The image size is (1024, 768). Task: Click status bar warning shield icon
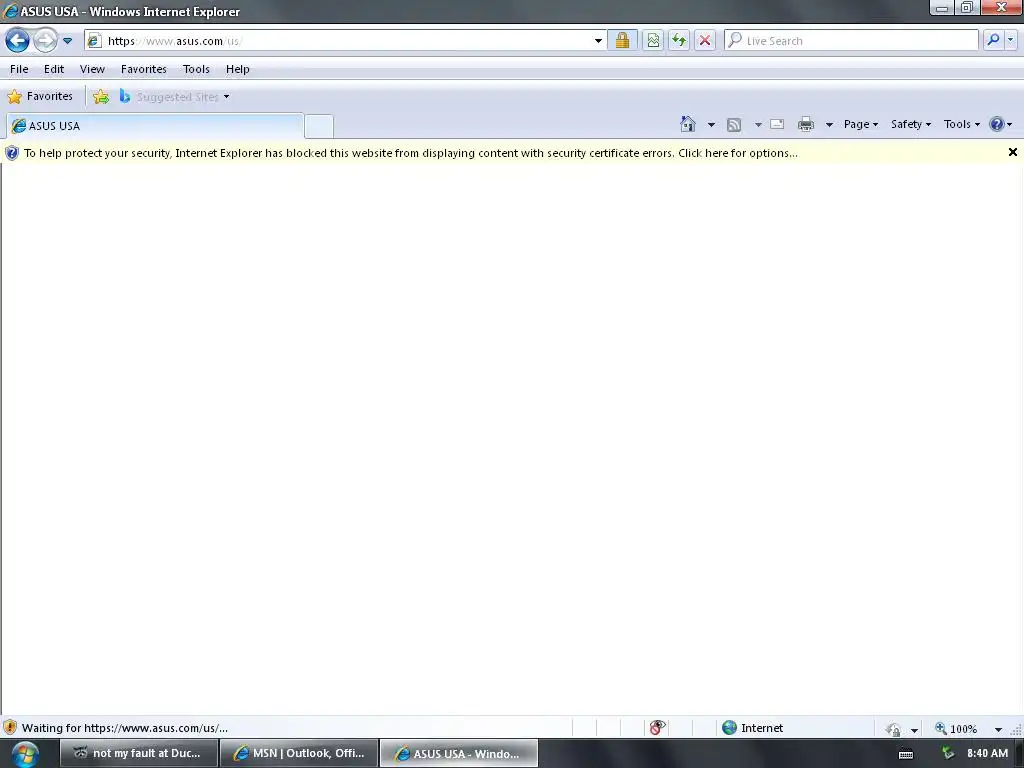point(10,728)
